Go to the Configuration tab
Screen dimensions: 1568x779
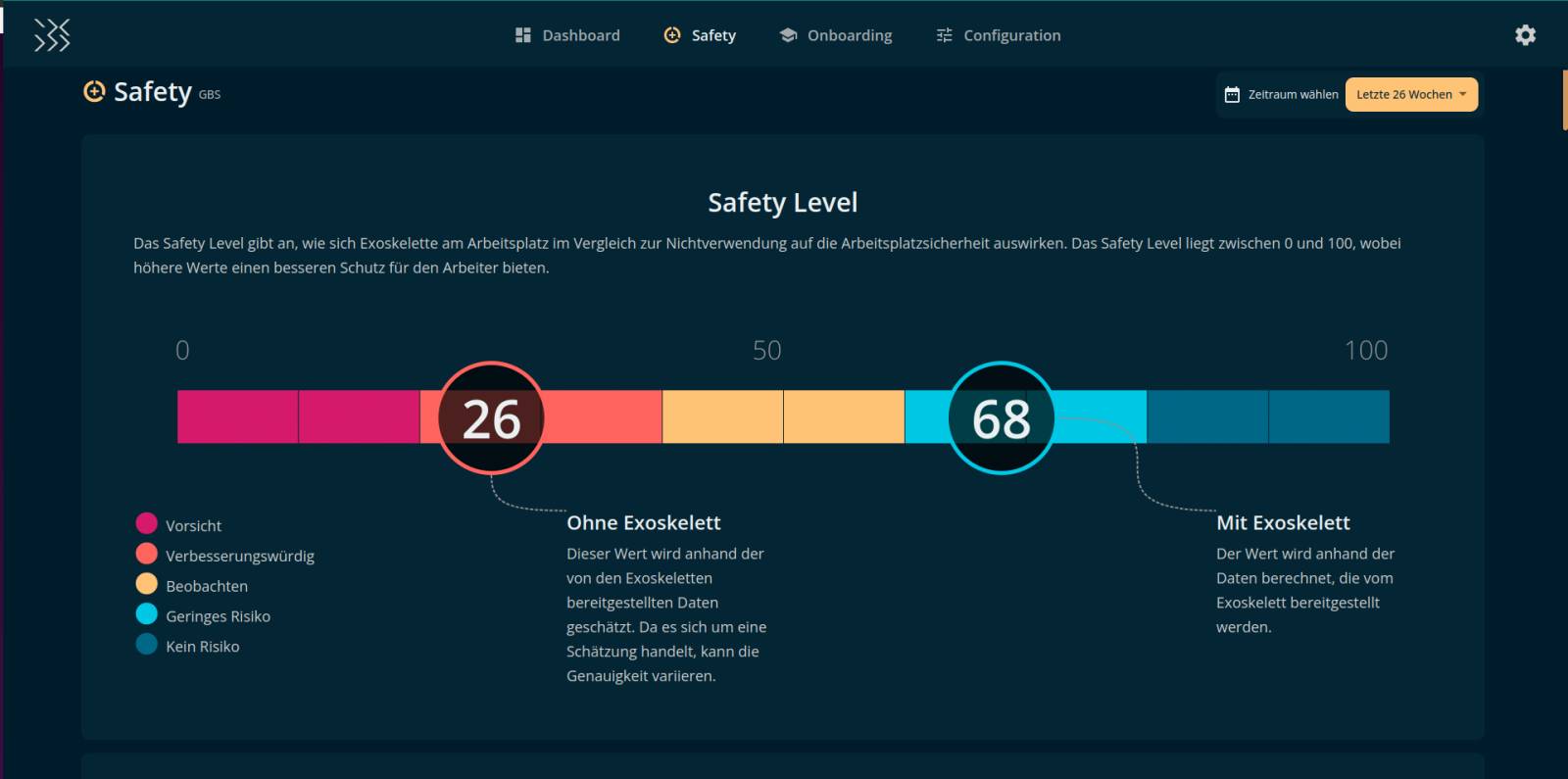coord(1011,35)
